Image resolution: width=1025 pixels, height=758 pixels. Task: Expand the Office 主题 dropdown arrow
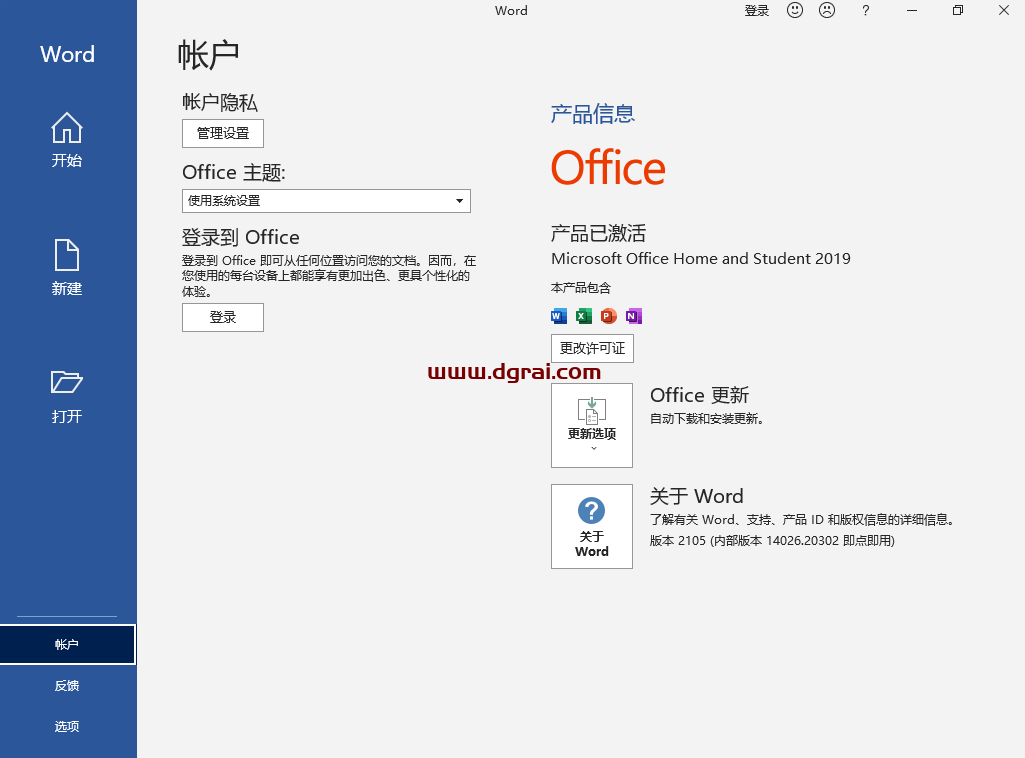click(x=460, y=201)
